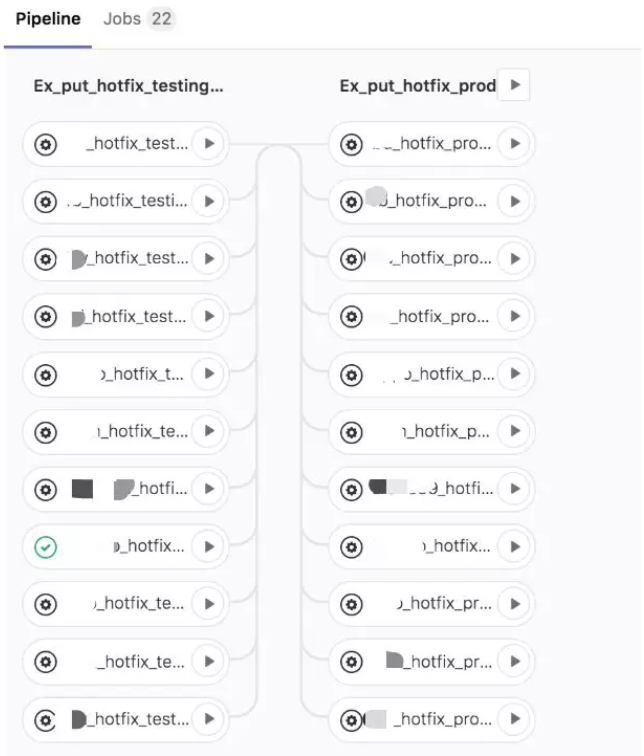The height and width of the screenshot is (756, 644).
Task: Click manual gear status icon of first testing job
Action: (46, 144)
